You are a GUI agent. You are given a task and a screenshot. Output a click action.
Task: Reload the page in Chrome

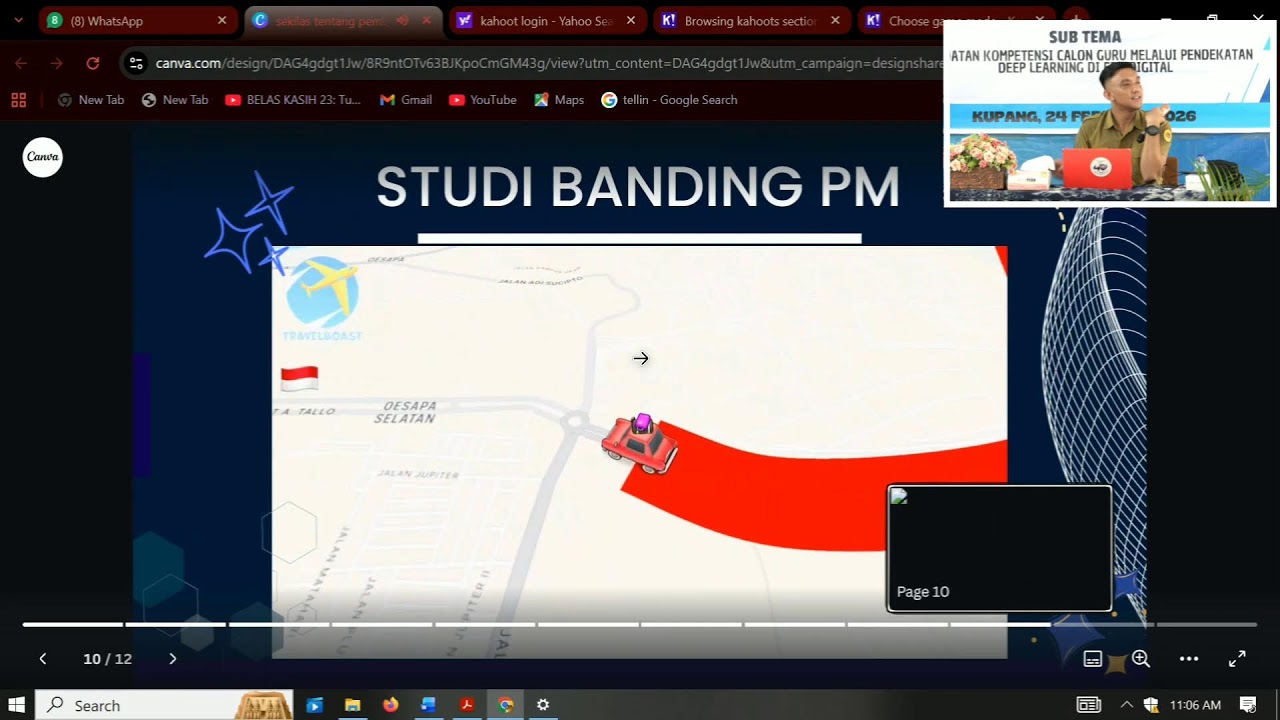(x=93, y=63)
